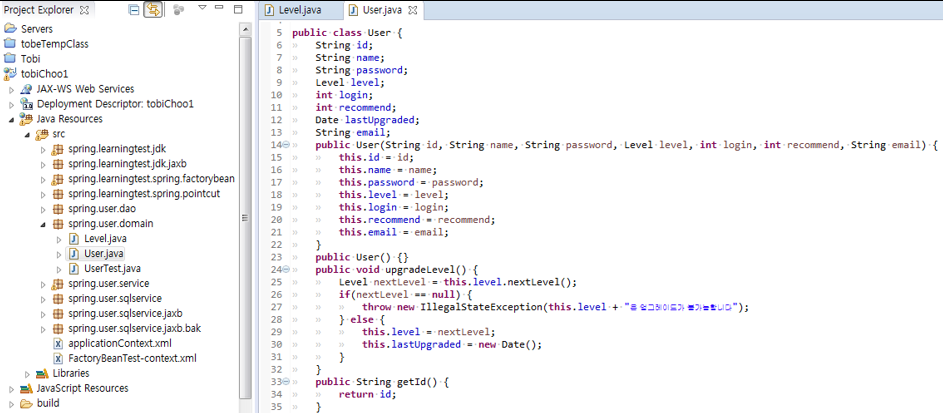943x413 pixels.
Task: Open Project Explorer view menu triangle
Action: tap(202, 8)
